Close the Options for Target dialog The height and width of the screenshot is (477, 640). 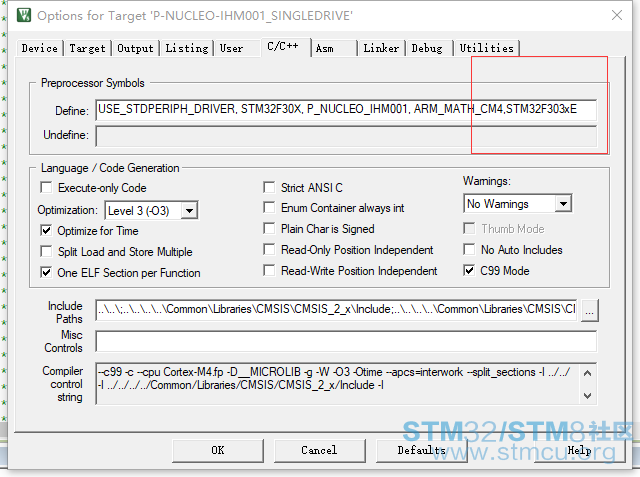[x=617, y=16]
